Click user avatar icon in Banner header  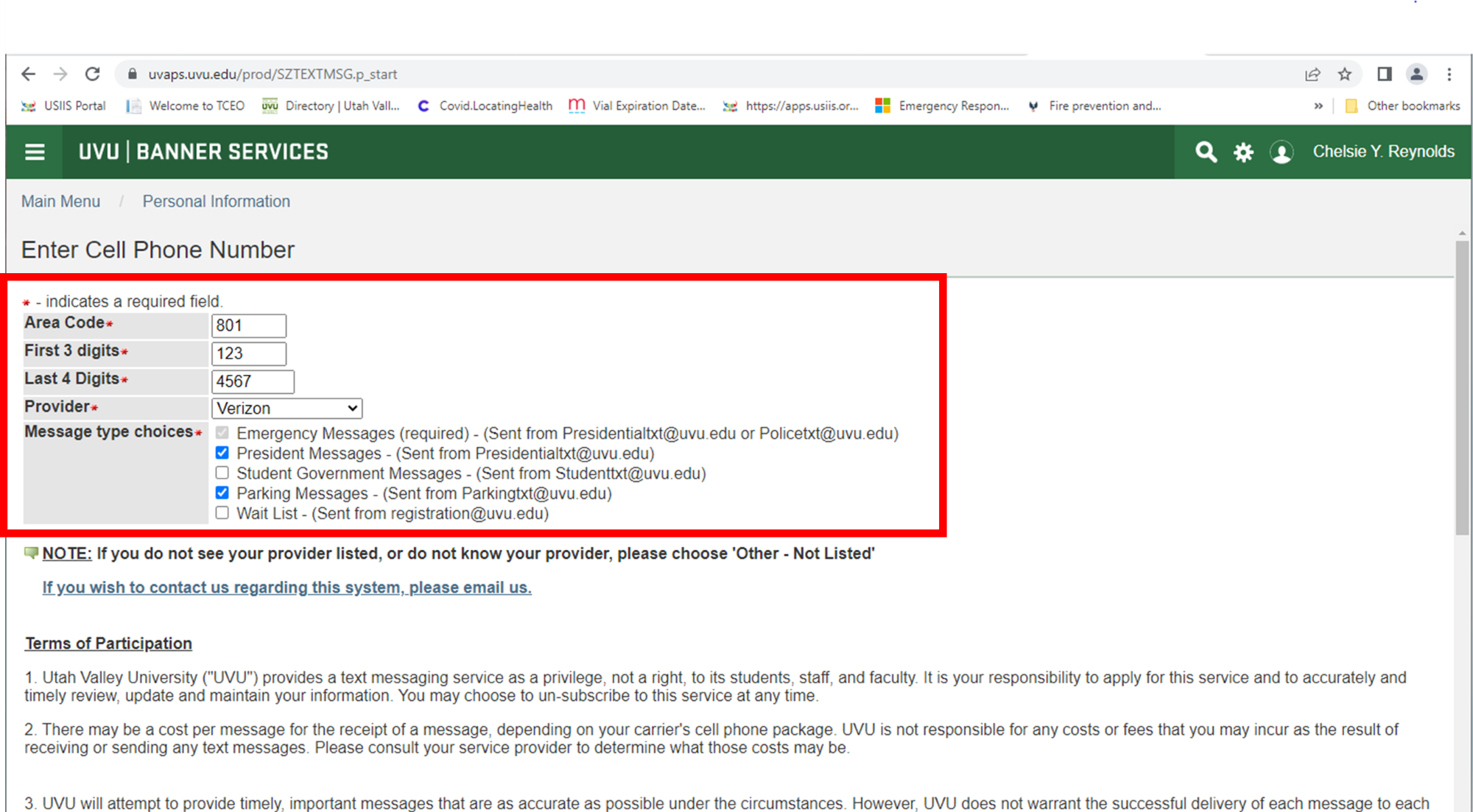[x=1282, y=152]
